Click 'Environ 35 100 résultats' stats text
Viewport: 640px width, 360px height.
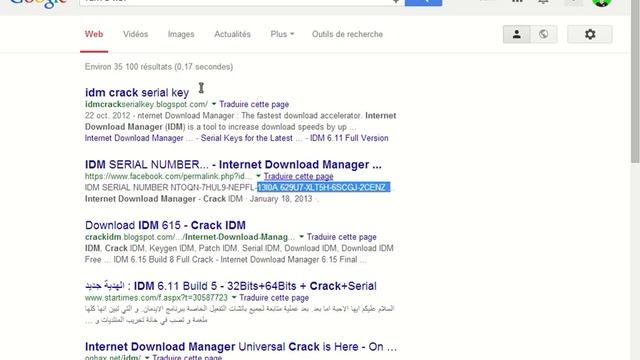159,67
